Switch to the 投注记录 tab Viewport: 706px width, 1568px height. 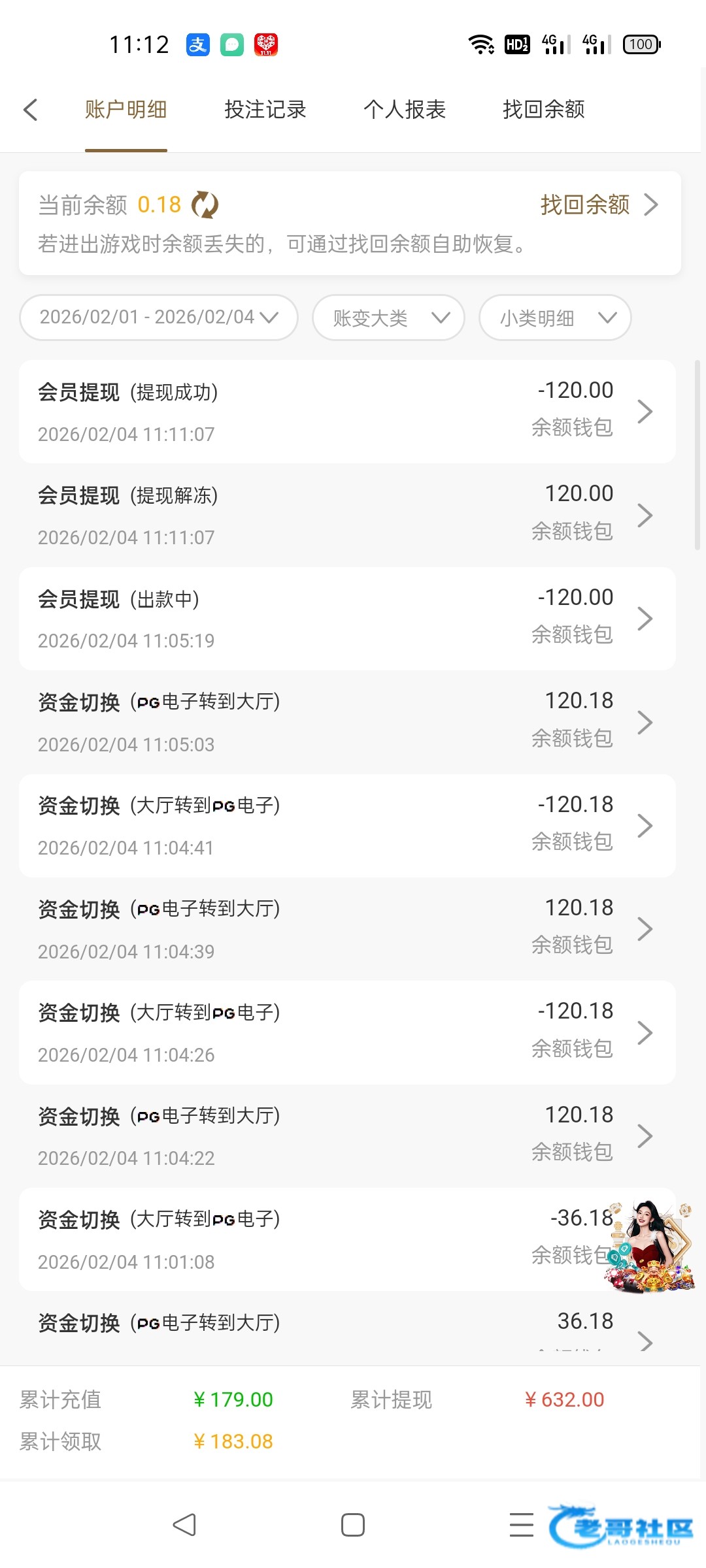tap(265, 110)
